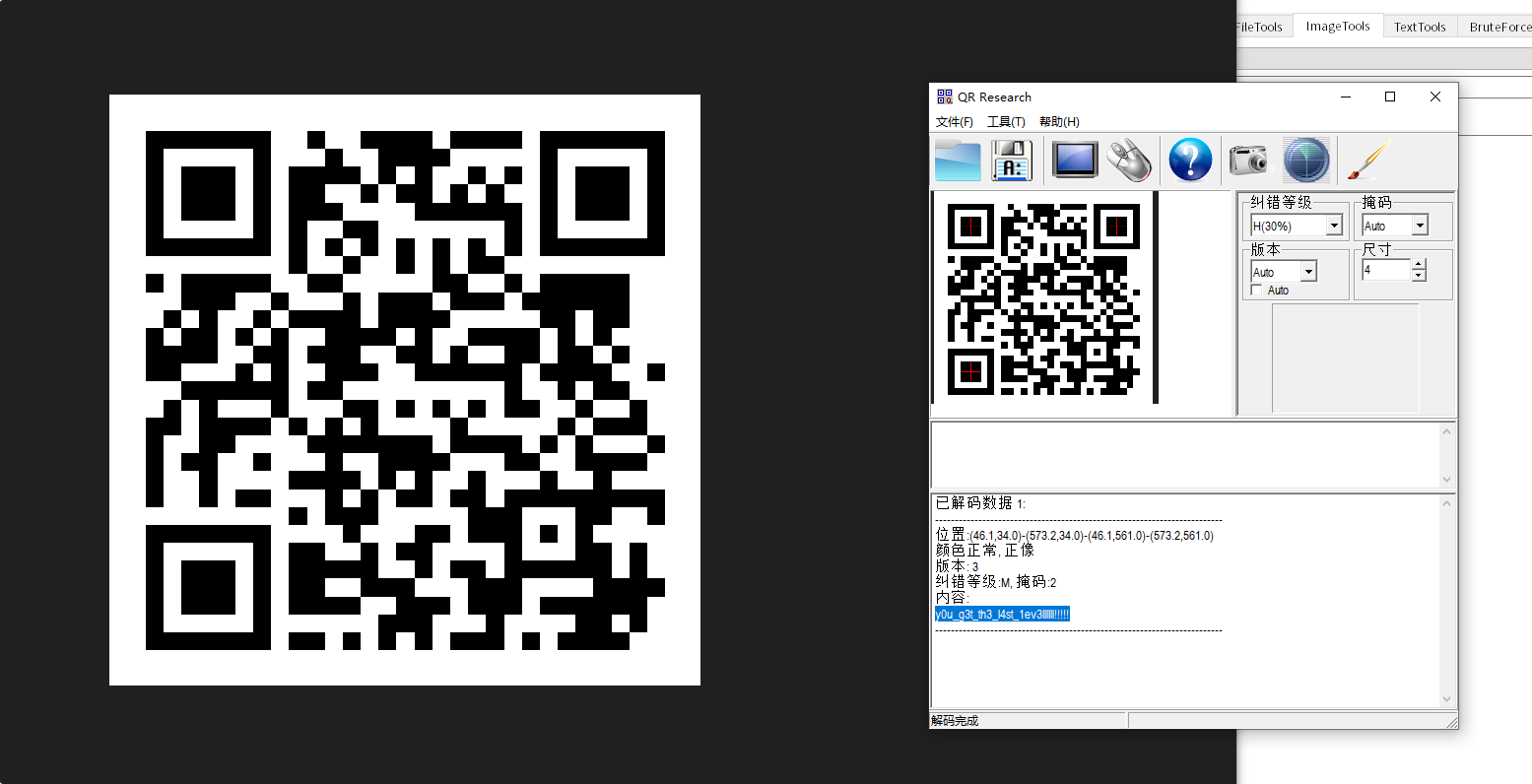Switch to the FileTools tab
Image resolution: width=1532 pixels, height=784 pixels.
coord(1261,28)
